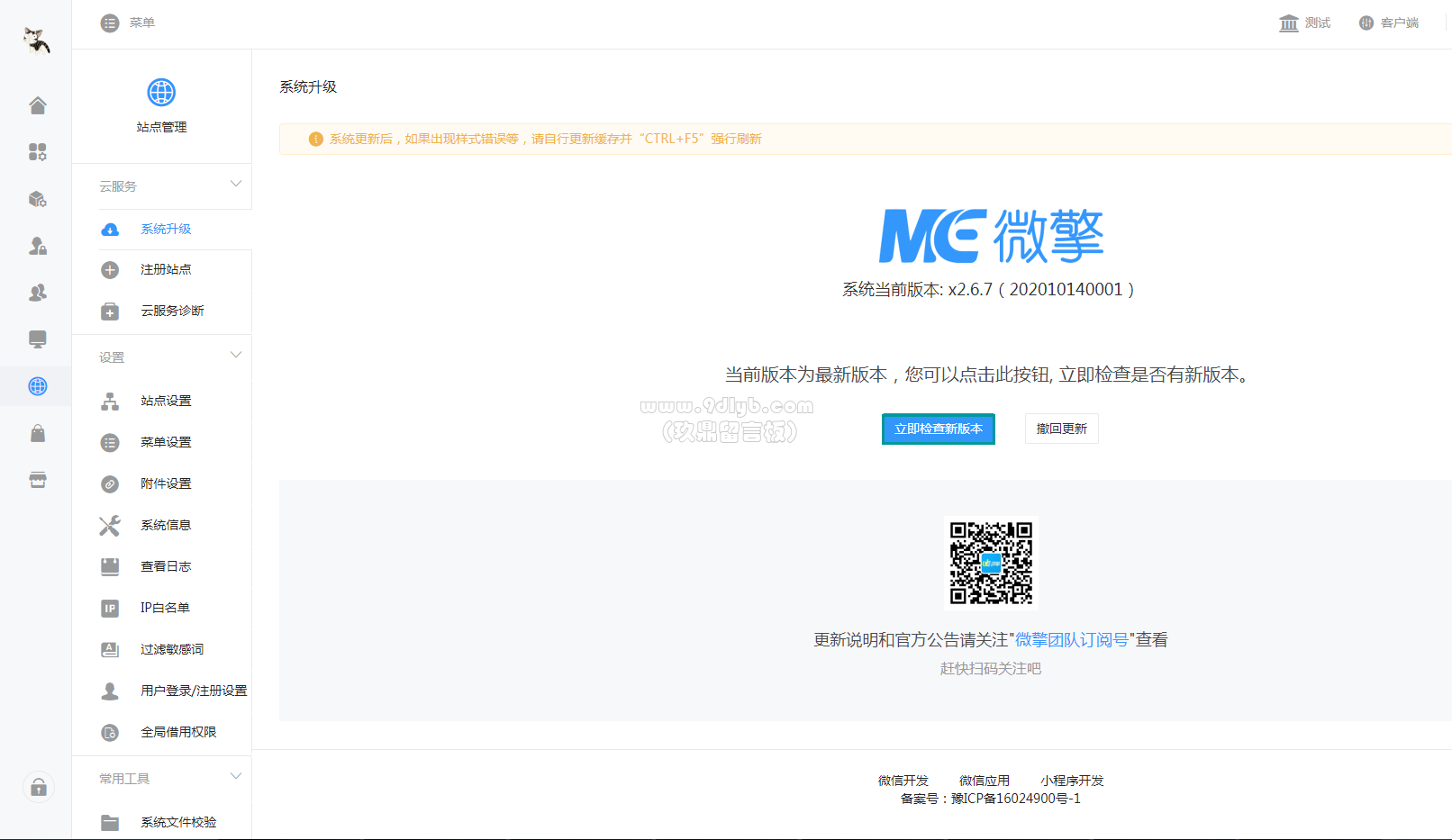1452x840 pixels.
Task: Click the calendar icon beside 查看日志
Action: (110, 567)
